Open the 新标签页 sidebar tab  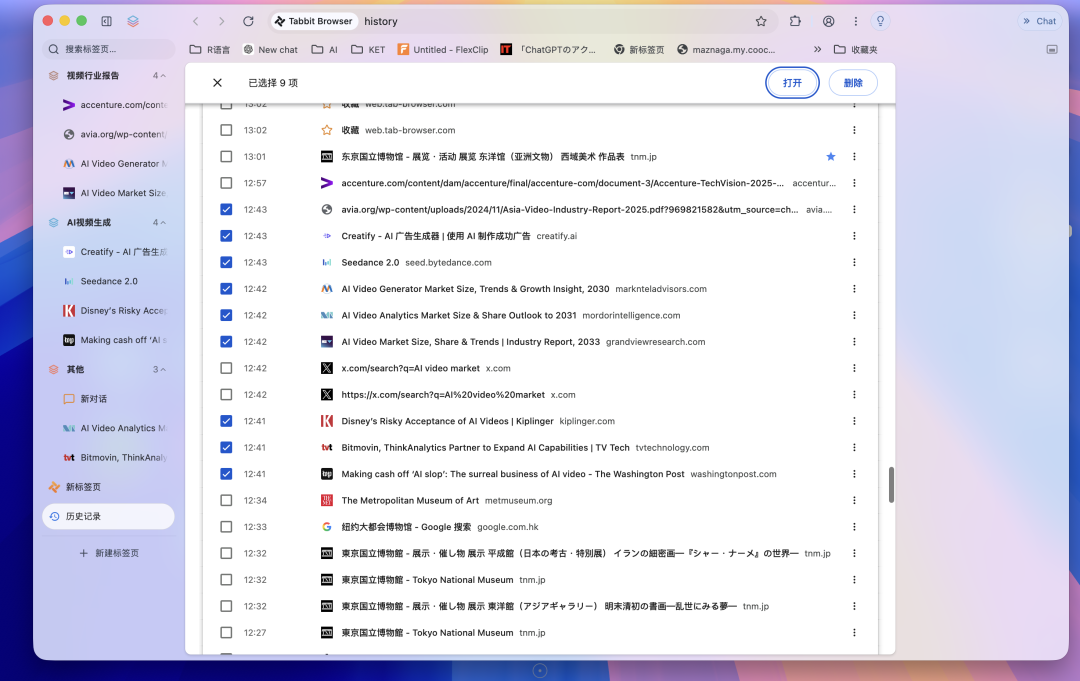pos(108,487)
